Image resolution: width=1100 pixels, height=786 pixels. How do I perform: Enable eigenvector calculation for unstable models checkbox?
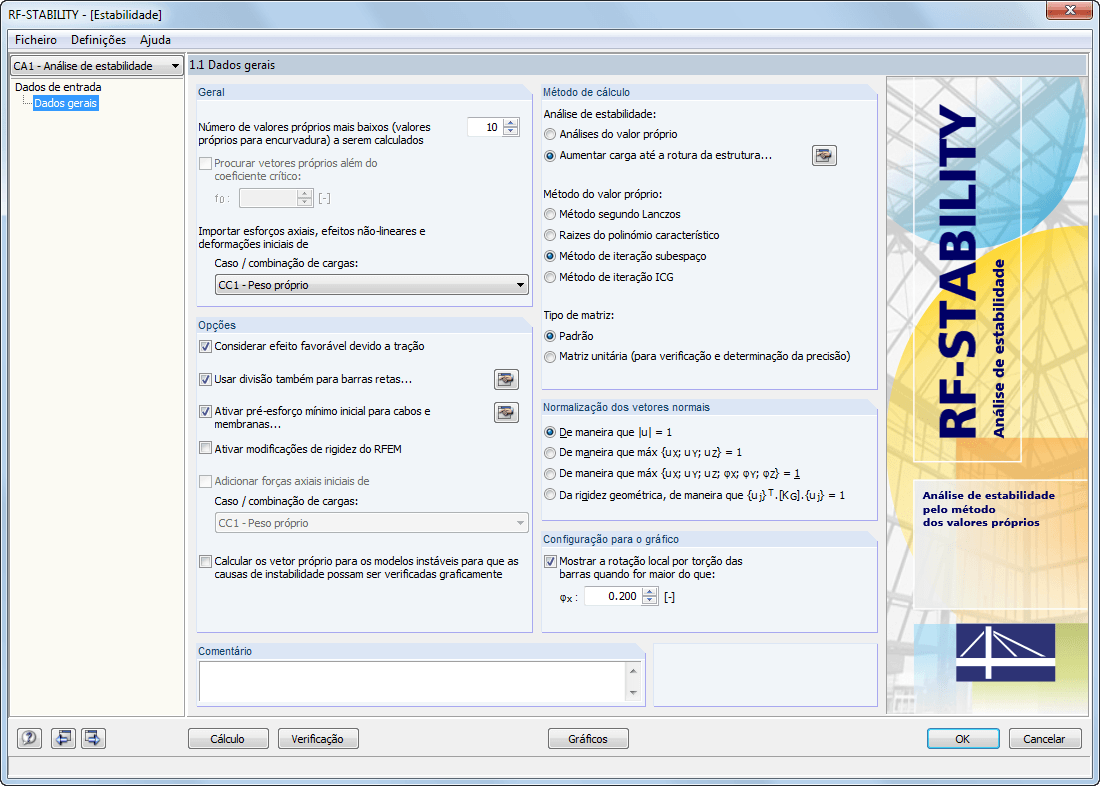coord(206,561)
